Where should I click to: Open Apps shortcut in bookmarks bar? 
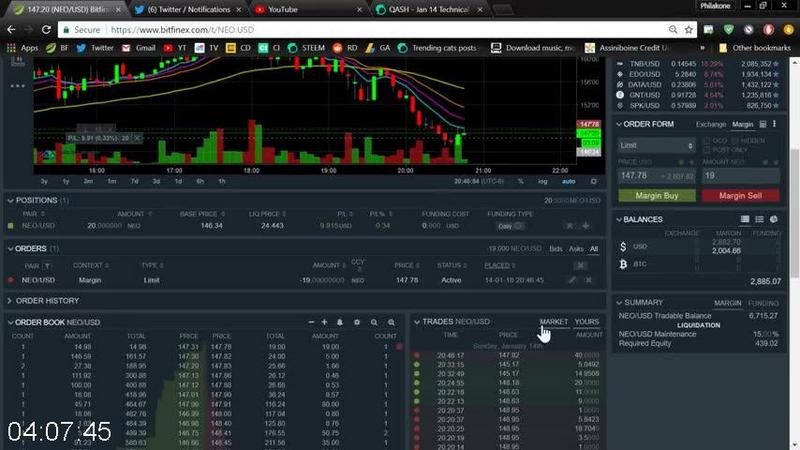22,48
